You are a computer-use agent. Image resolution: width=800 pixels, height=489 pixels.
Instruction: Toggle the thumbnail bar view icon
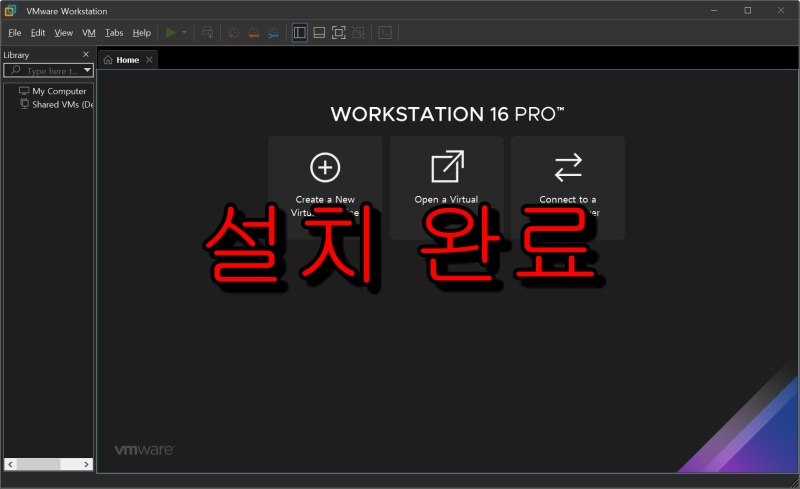319,33
